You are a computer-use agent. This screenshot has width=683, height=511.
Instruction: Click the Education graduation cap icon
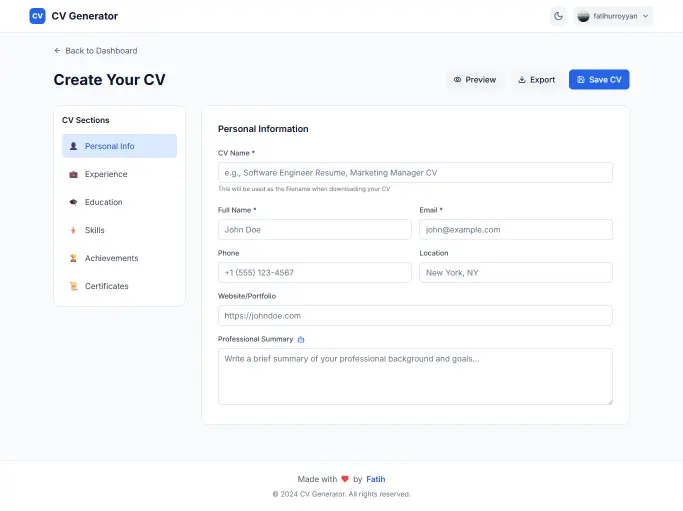[73, 202]
